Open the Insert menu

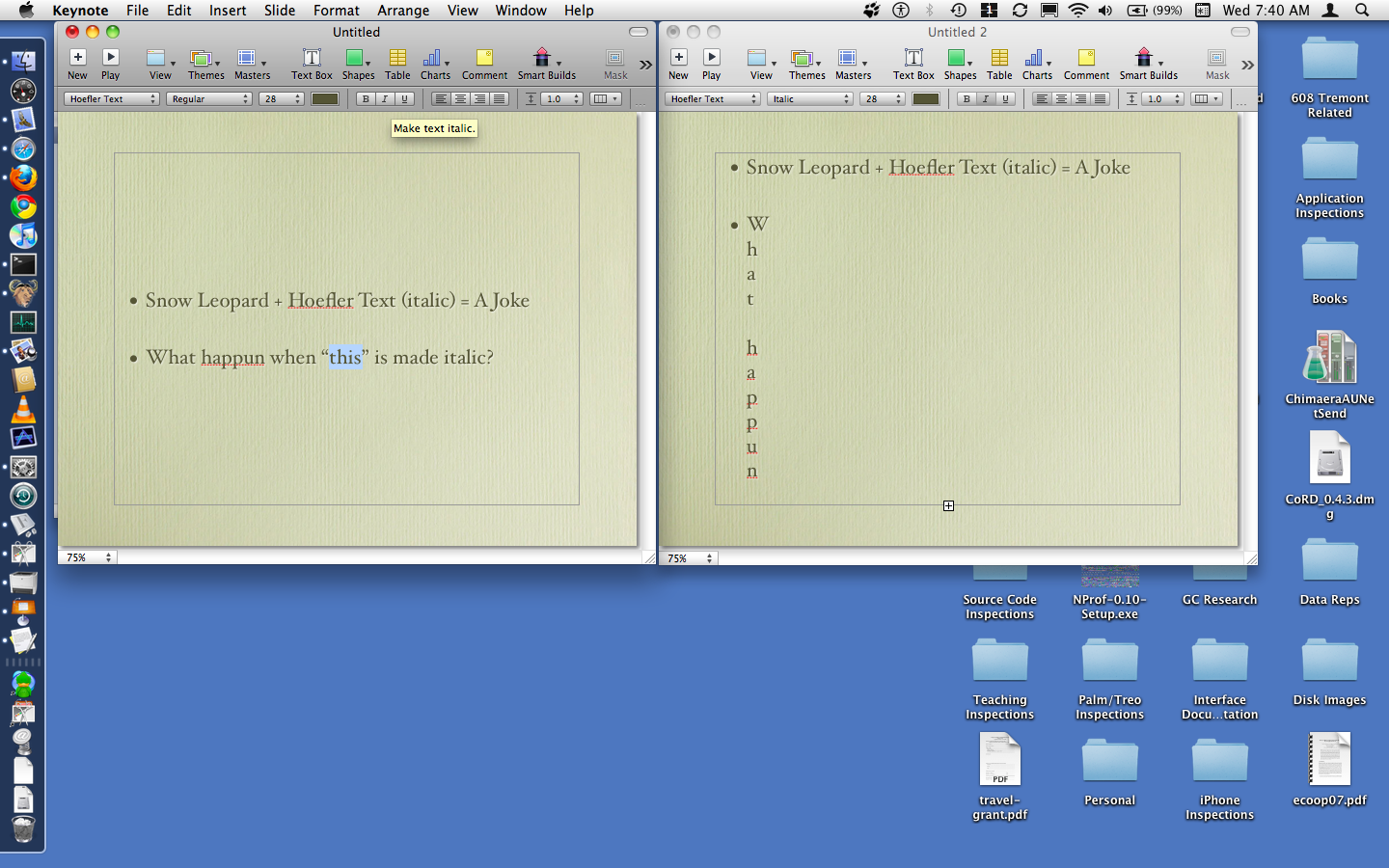pos(228,10)
